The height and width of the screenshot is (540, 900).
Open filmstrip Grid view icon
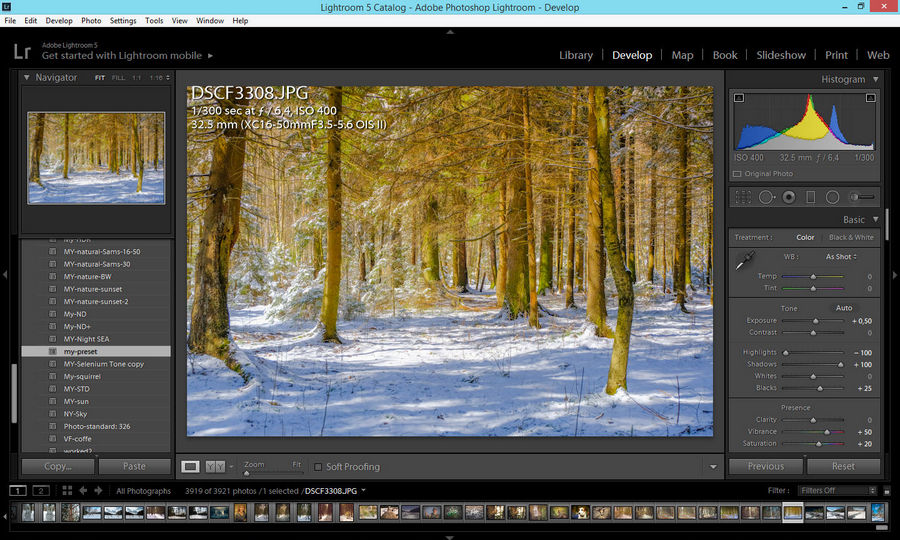click(x=67, y=491)
